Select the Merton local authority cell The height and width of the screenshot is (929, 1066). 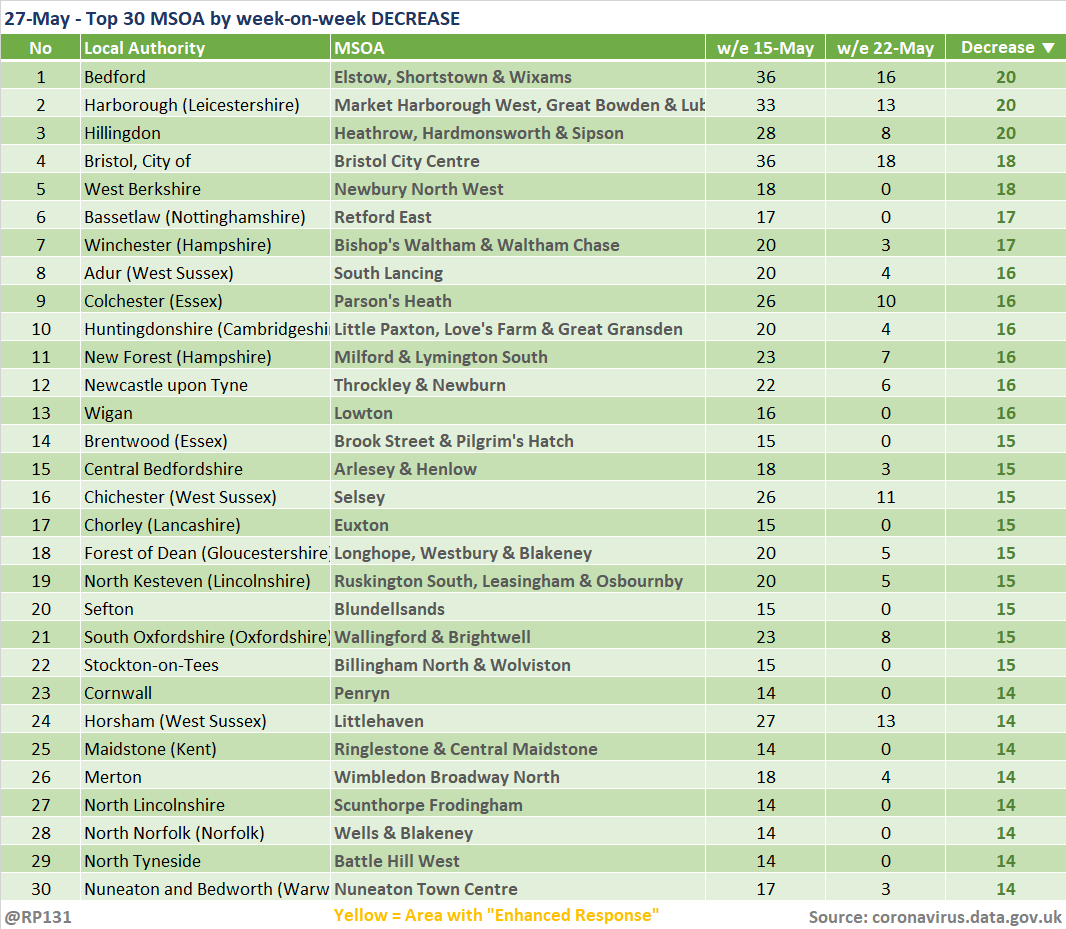point(205,777)
